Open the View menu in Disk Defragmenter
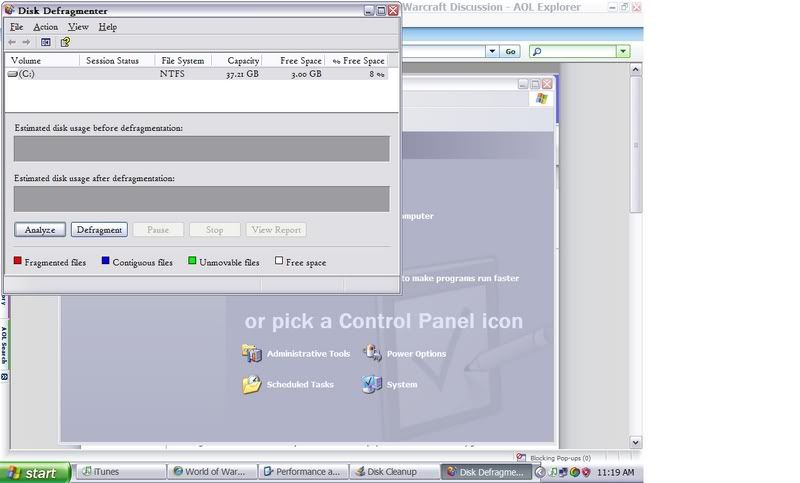Viewport: 800px width, 483px height. point(78,27)
